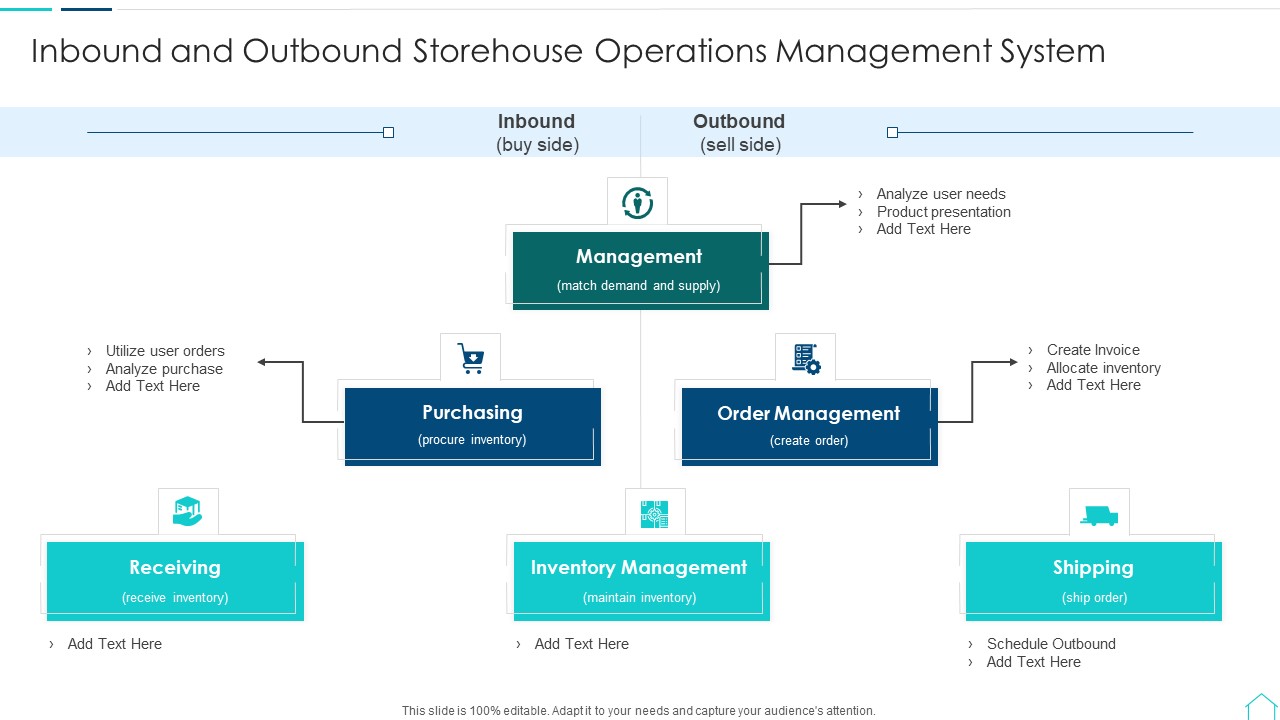Click the Shipping truck icon
This screenshot has width=1280, height=720.
click(1099, 515)
